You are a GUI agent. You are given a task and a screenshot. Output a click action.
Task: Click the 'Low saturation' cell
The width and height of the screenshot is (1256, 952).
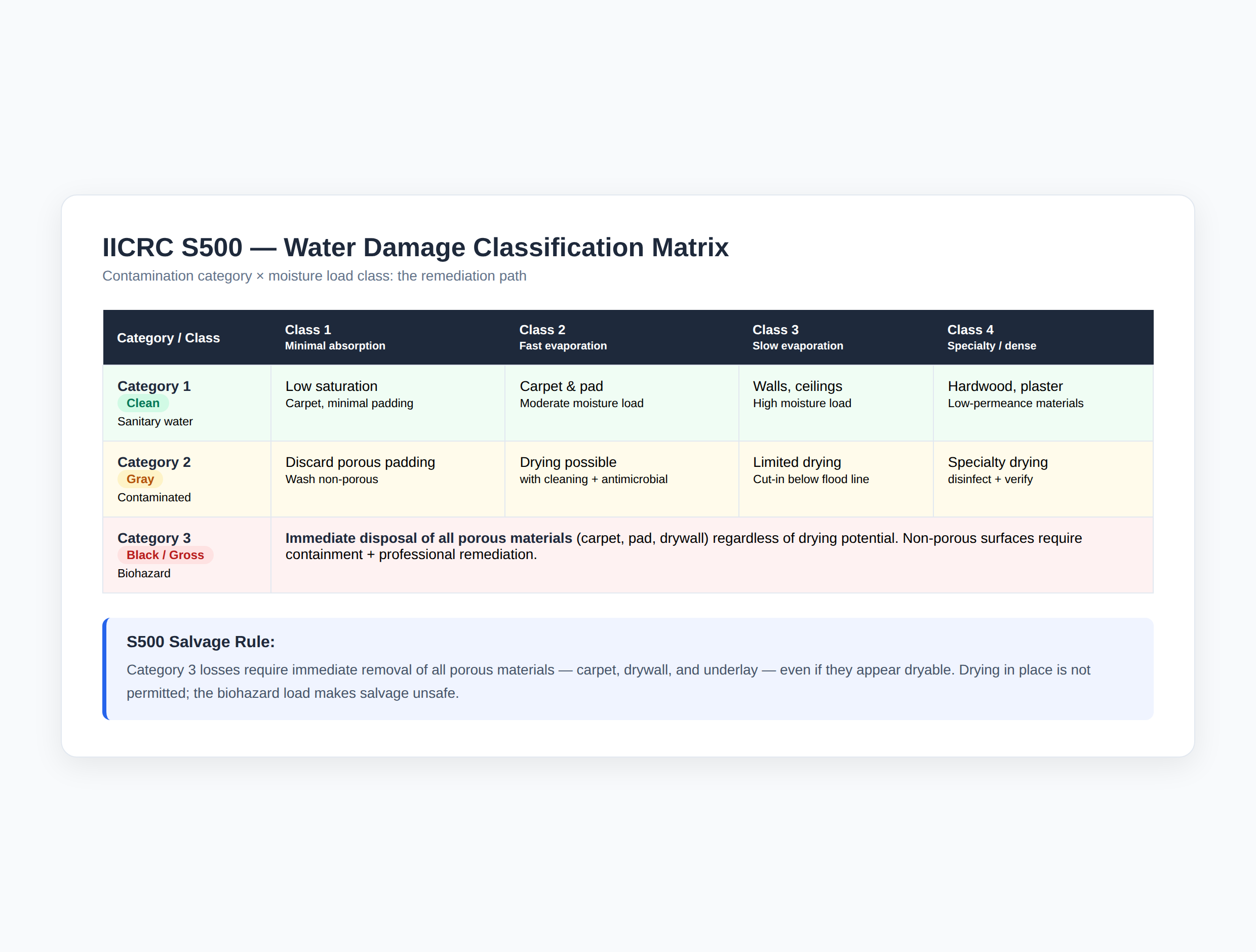(388, 403)
